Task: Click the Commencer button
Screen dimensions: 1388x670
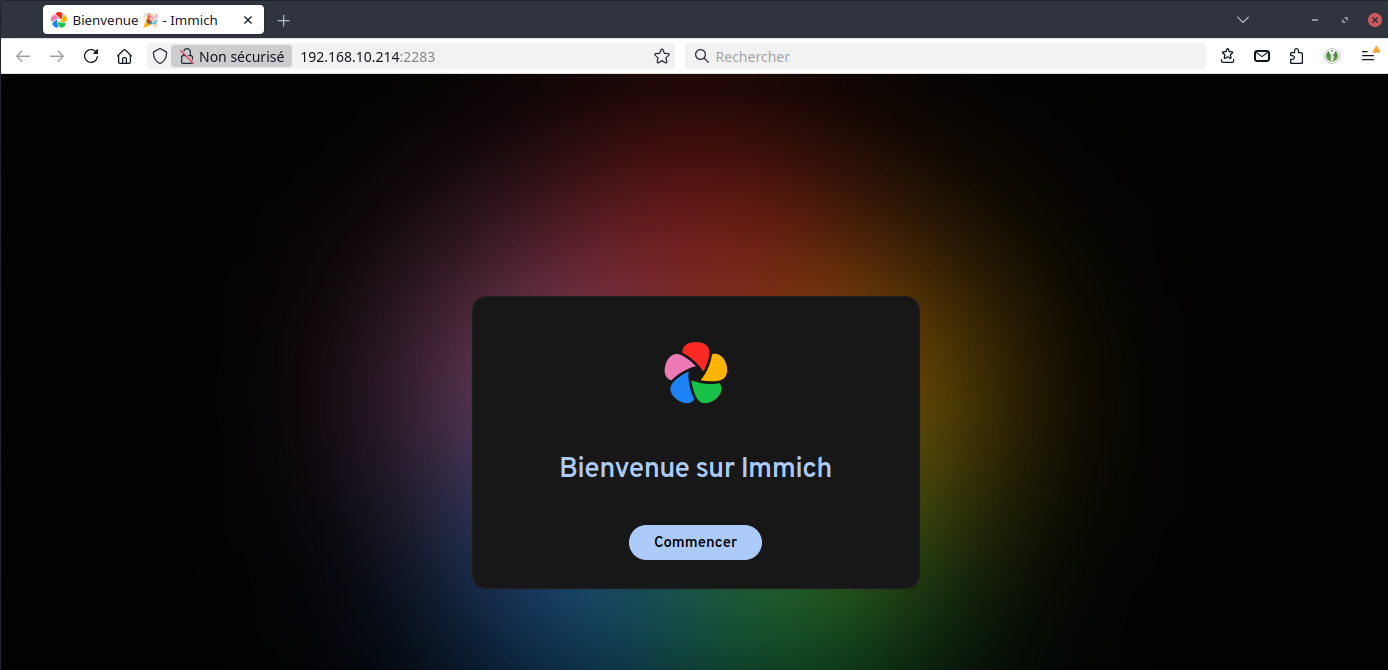Action: [695, 542]
